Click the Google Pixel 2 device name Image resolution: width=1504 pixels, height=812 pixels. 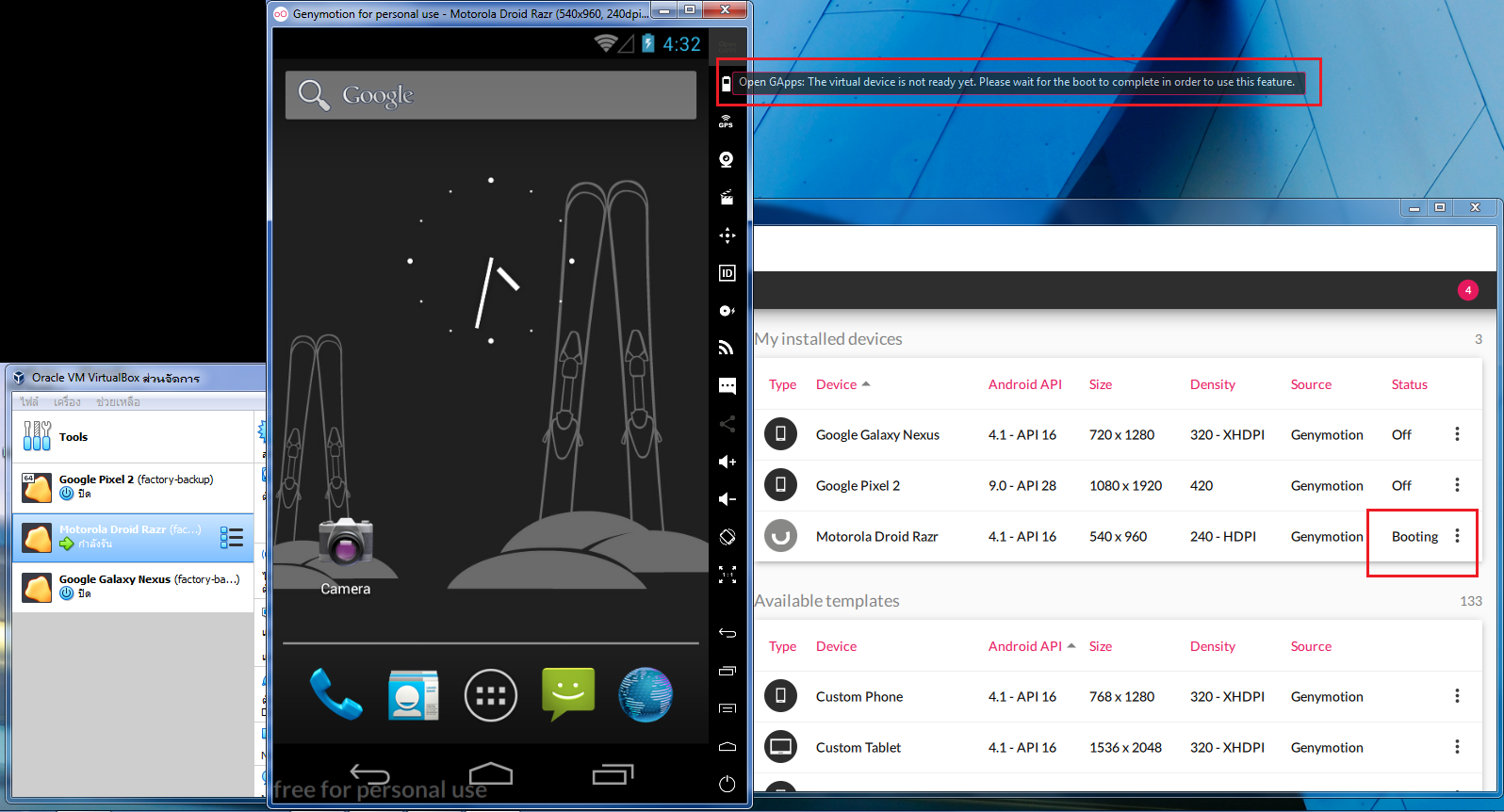pyautogui.click(x=858, y=485)
